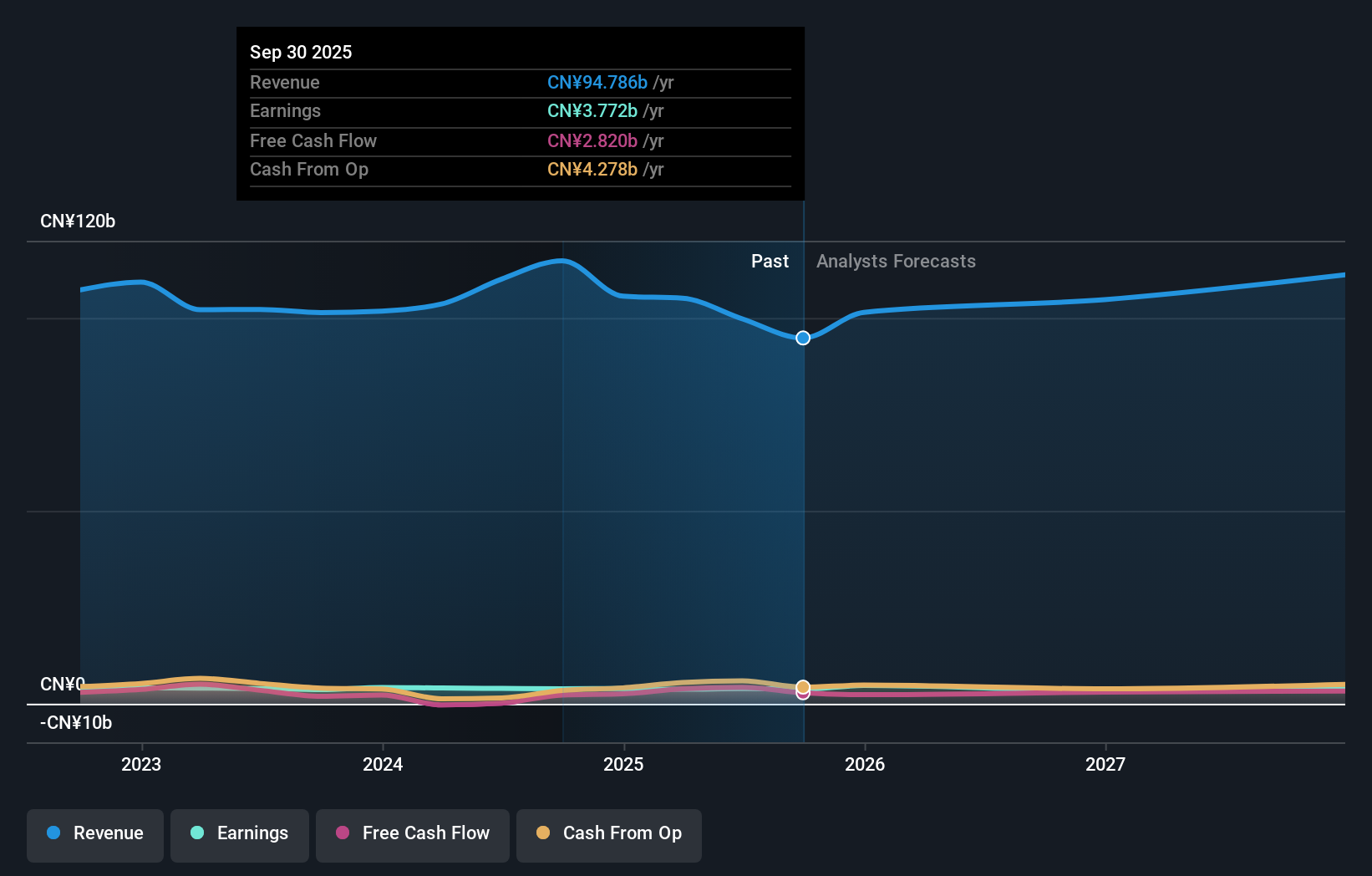1372x876 pixels.
Task: Expand the Sep 30 2025 tooltip header
Action: pos(301,52)
